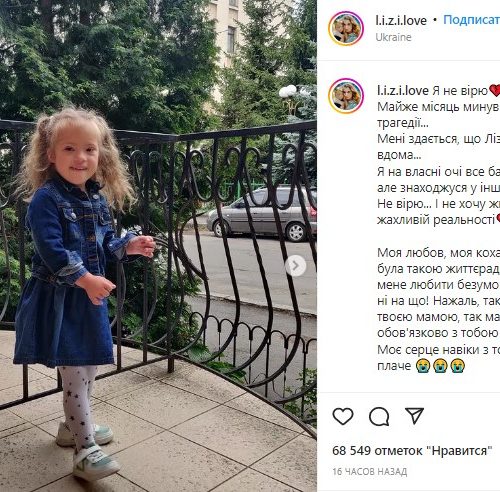
Task: Click the Подписаться follow link
Action: pos(471,20)
